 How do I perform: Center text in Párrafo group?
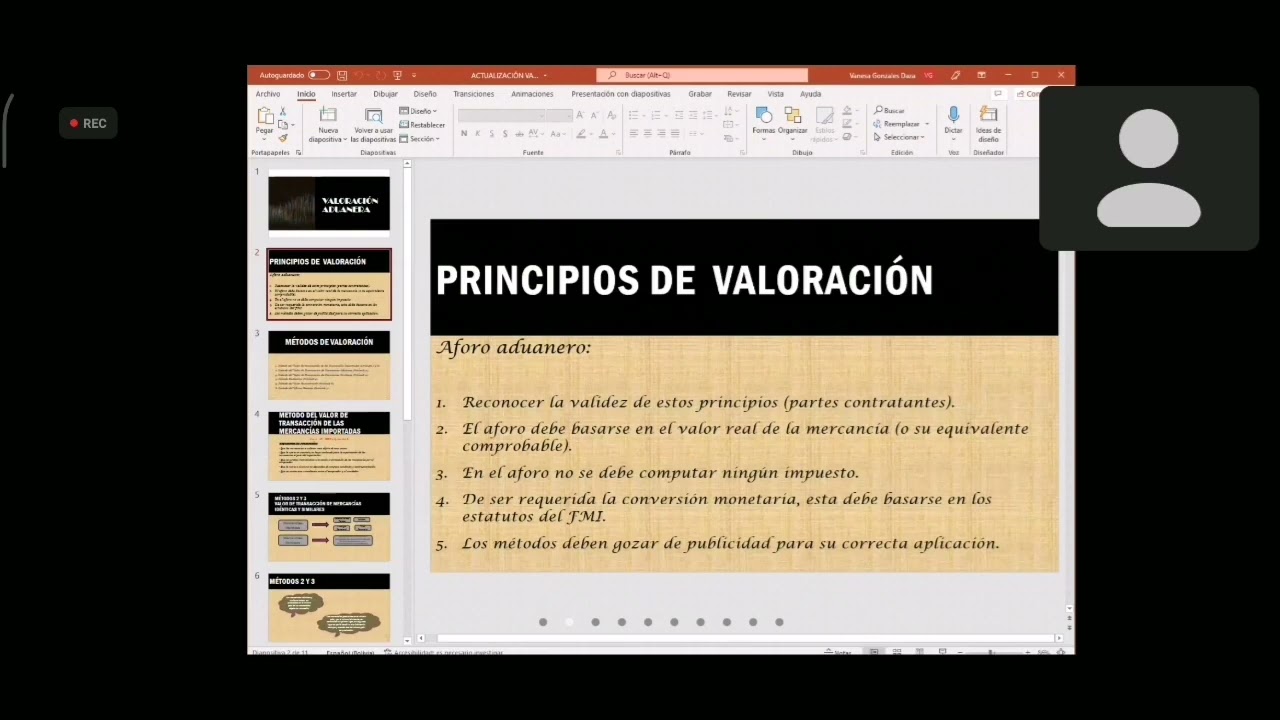(x=647, y=134)
